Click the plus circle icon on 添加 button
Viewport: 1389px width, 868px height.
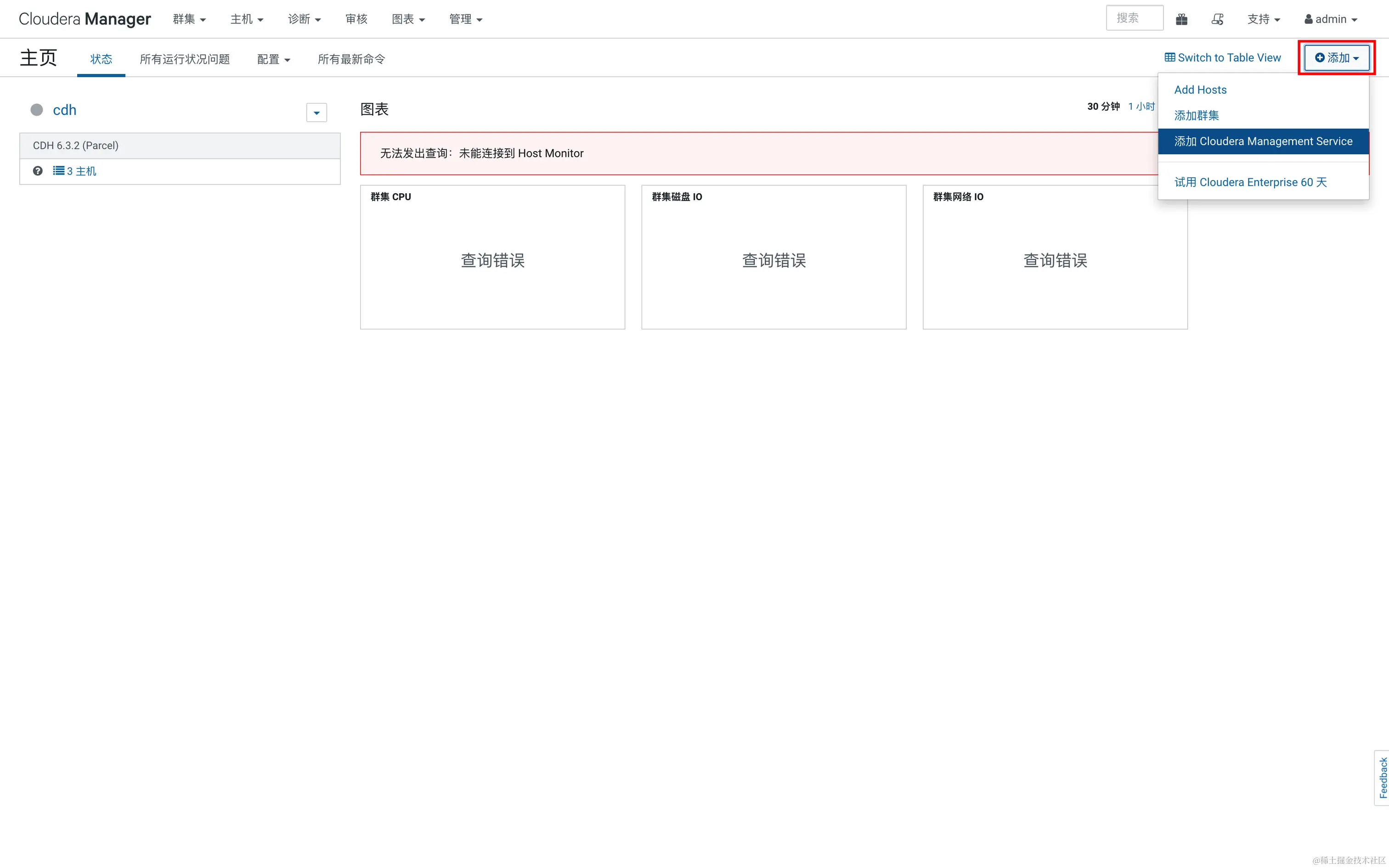pos(1320,57)
